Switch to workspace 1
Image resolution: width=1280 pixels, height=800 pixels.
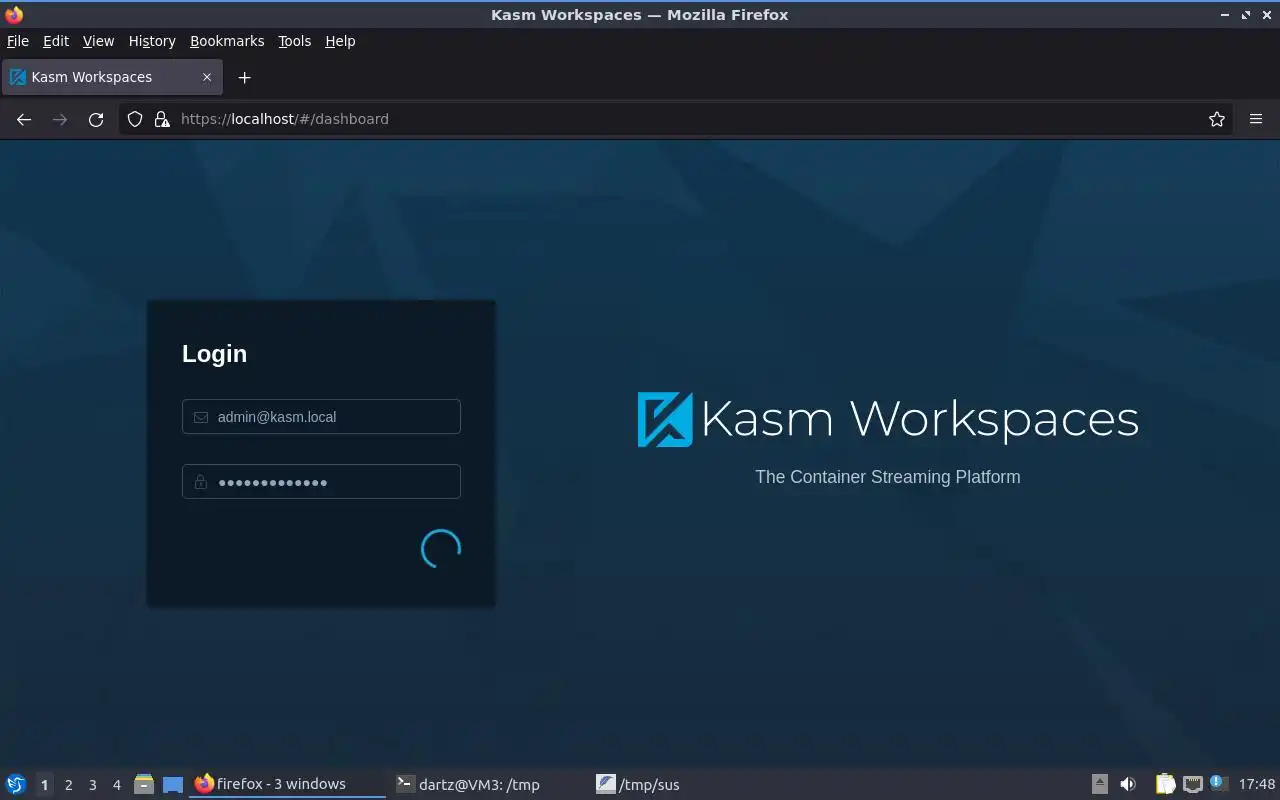coord(44,785)
